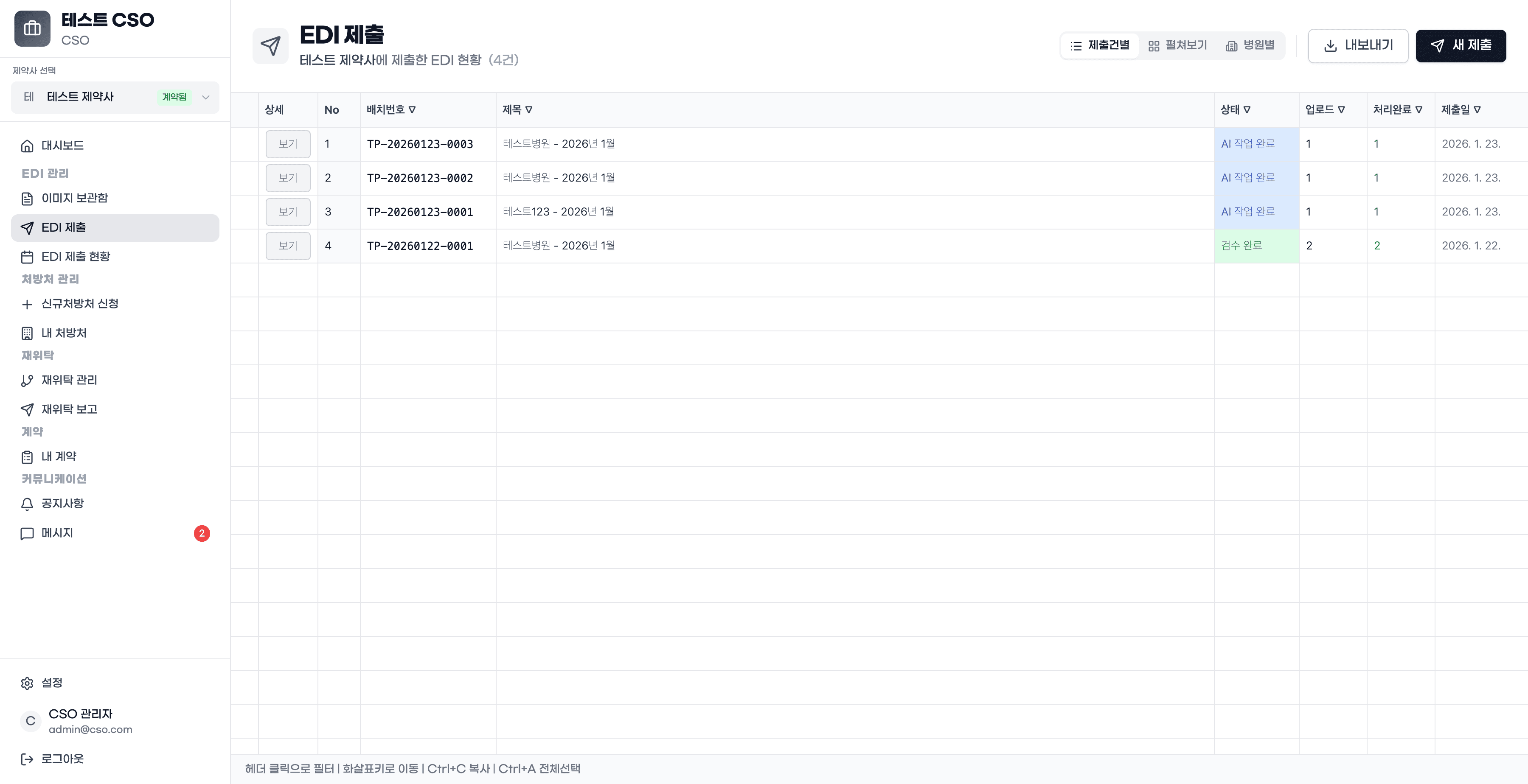Click the dashboard home icon in sidebar
The image size is (1528, 784).
pos(27,146)
